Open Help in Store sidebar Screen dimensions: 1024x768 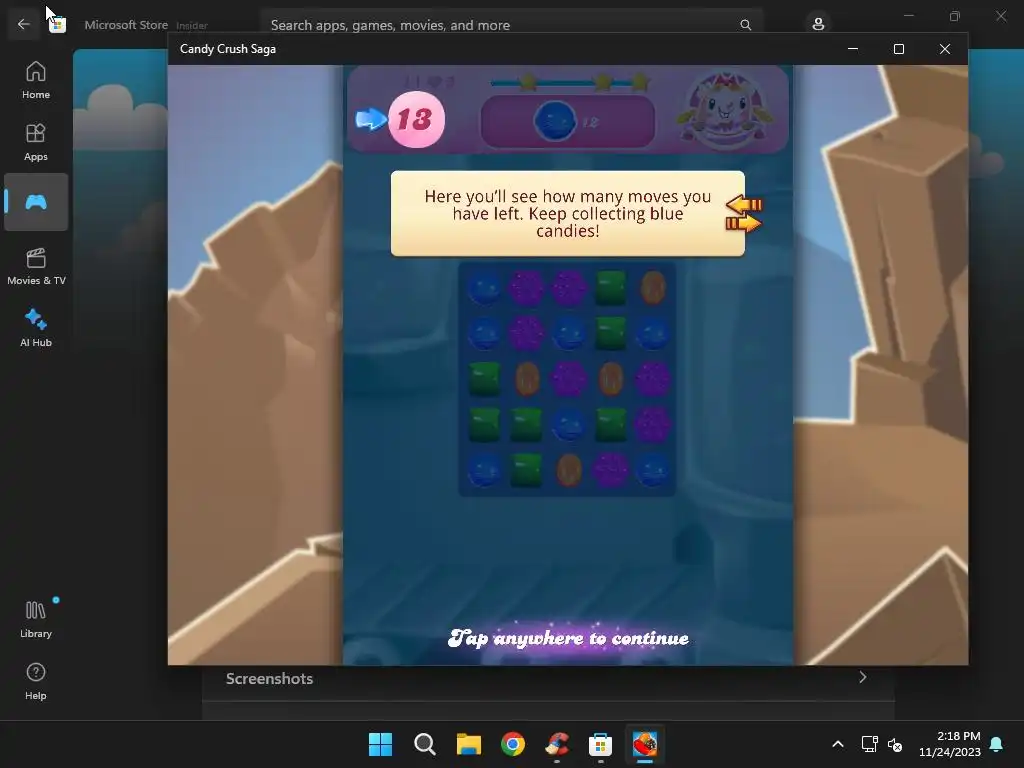[x=36, y=682]
